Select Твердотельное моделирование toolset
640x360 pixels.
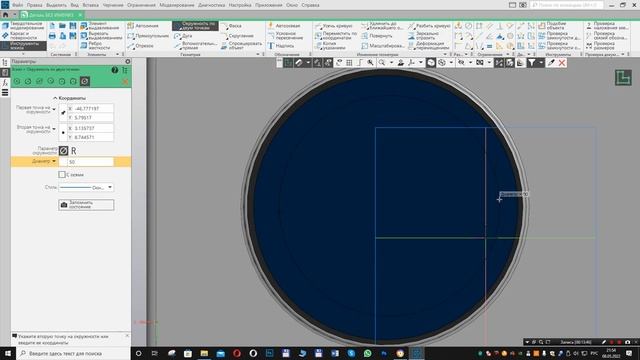coord(24,26)
